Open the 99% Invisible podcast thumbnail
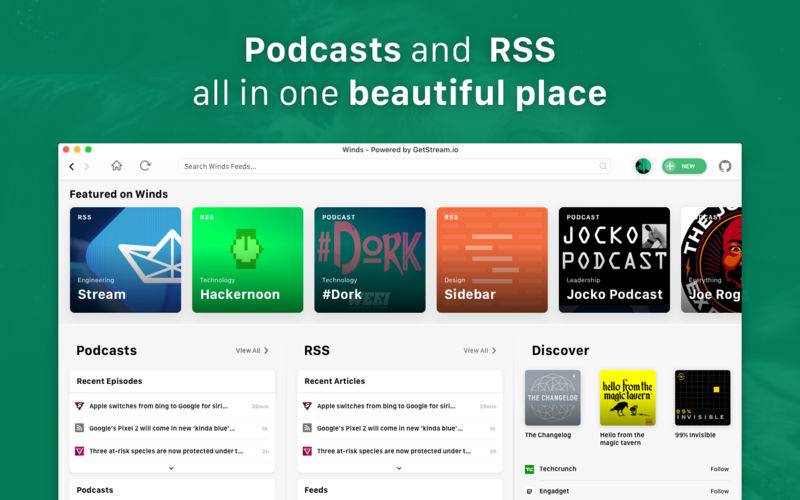Viewport: 800px width, 500px height. pos(702,398)
